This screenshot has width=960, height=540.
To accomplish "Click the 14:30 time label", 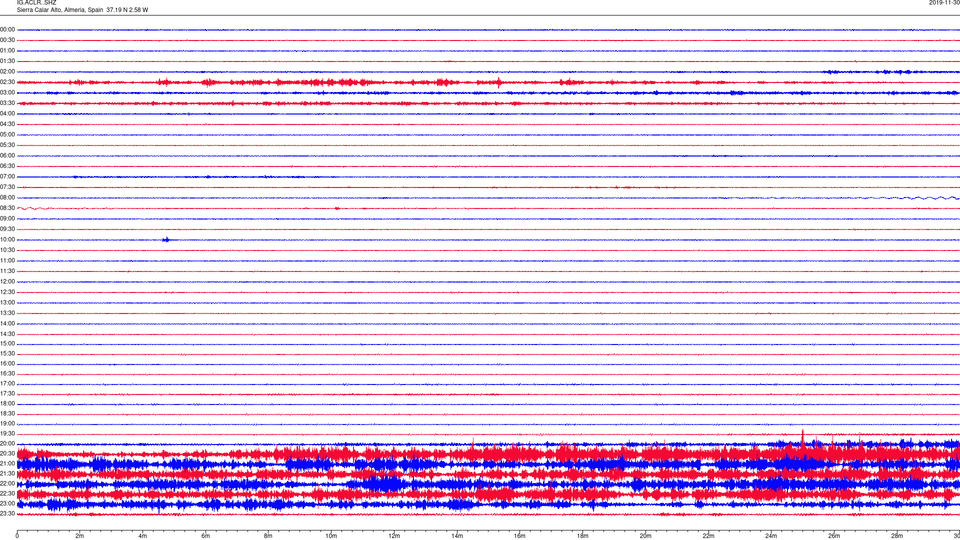I will click(x=7, y=334).
